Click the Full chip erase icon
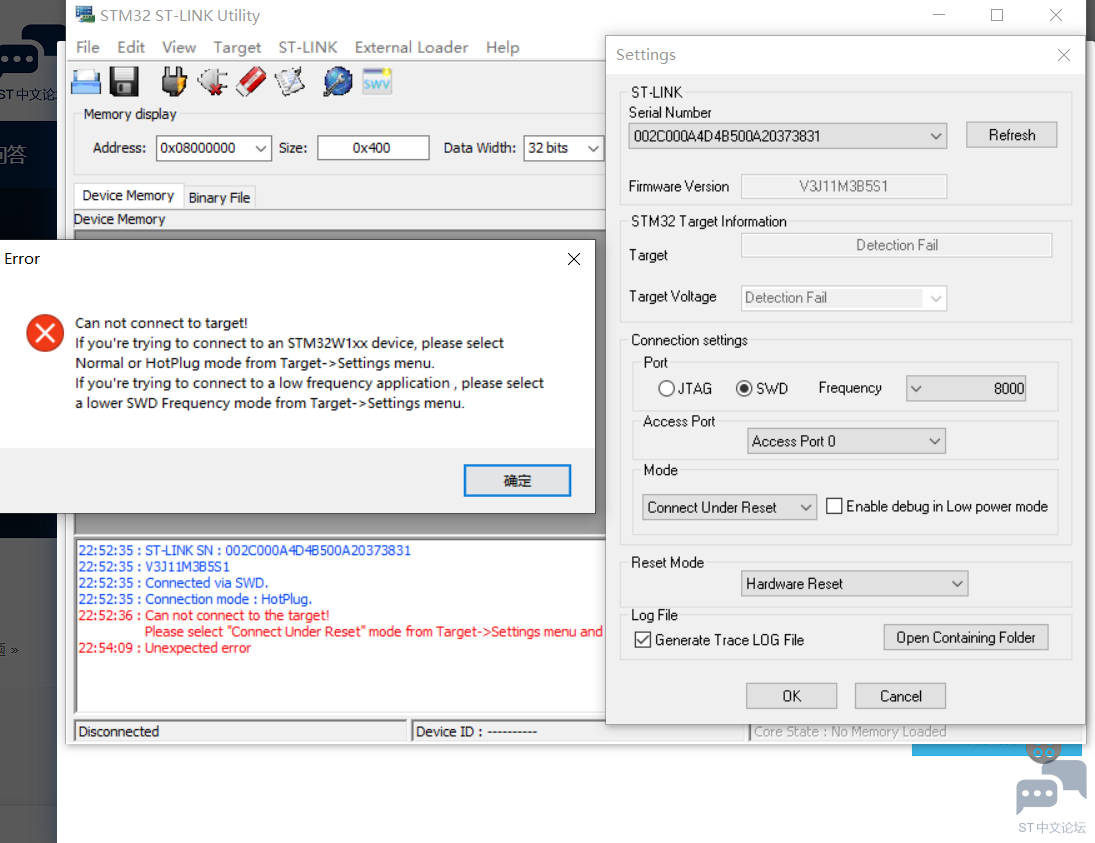The height and width of the screenshot is (843, 1095). 251,82
